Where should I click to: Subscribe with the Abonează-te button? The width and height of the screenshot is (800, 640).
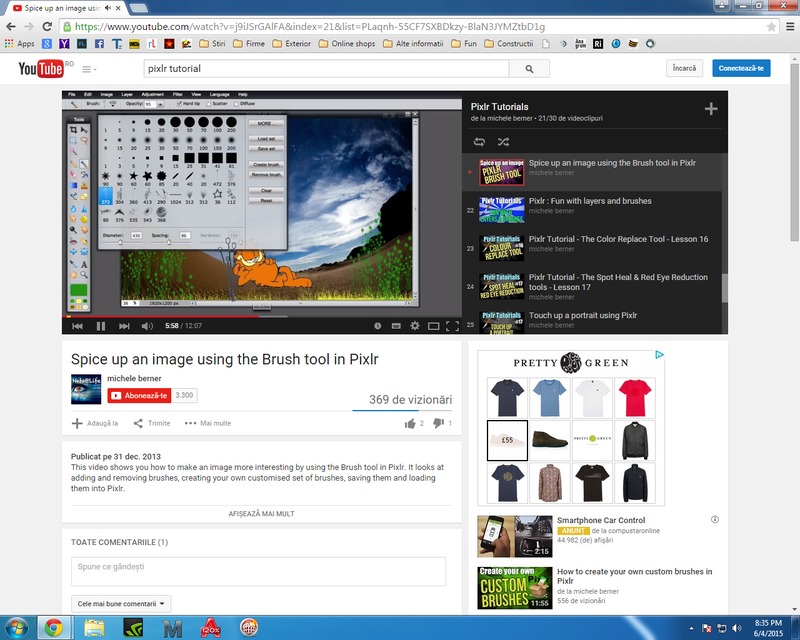tap(139, 395)
